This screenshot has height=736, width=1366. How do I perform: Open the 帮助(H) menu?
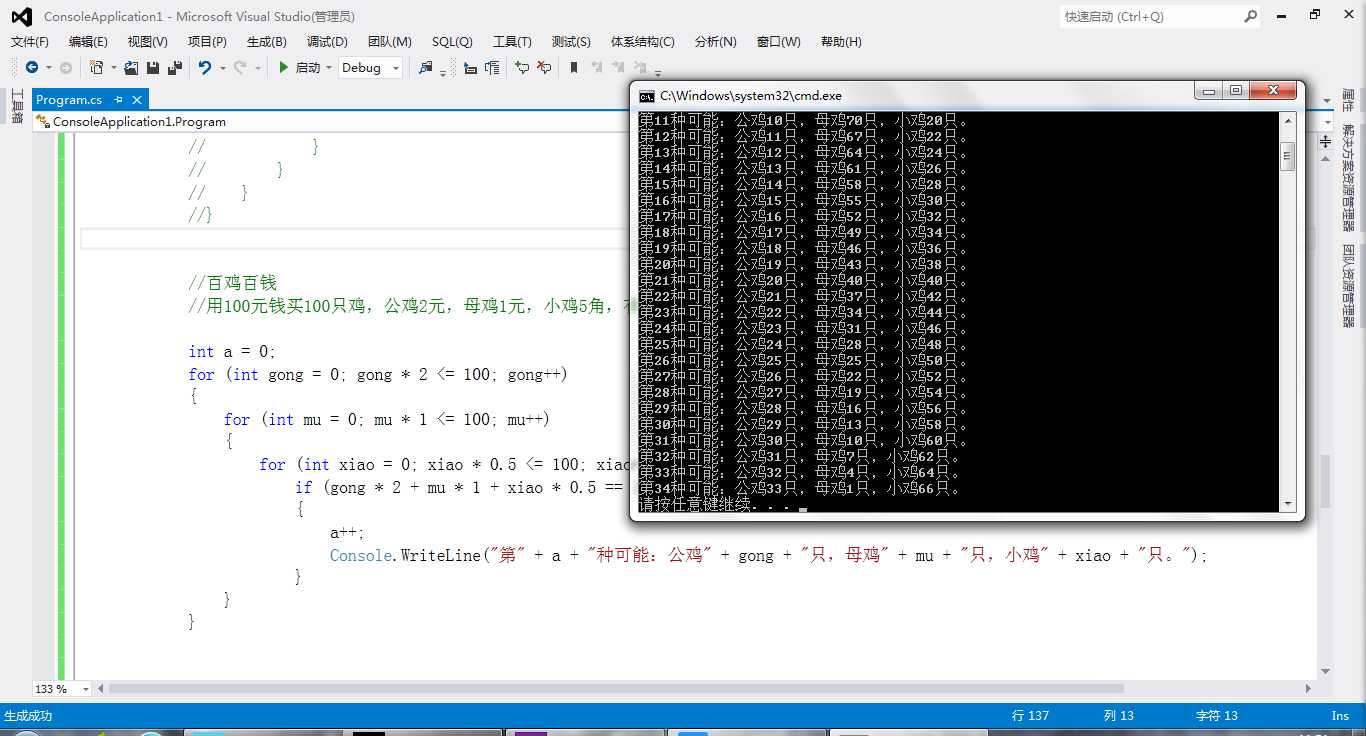[841, 41]
